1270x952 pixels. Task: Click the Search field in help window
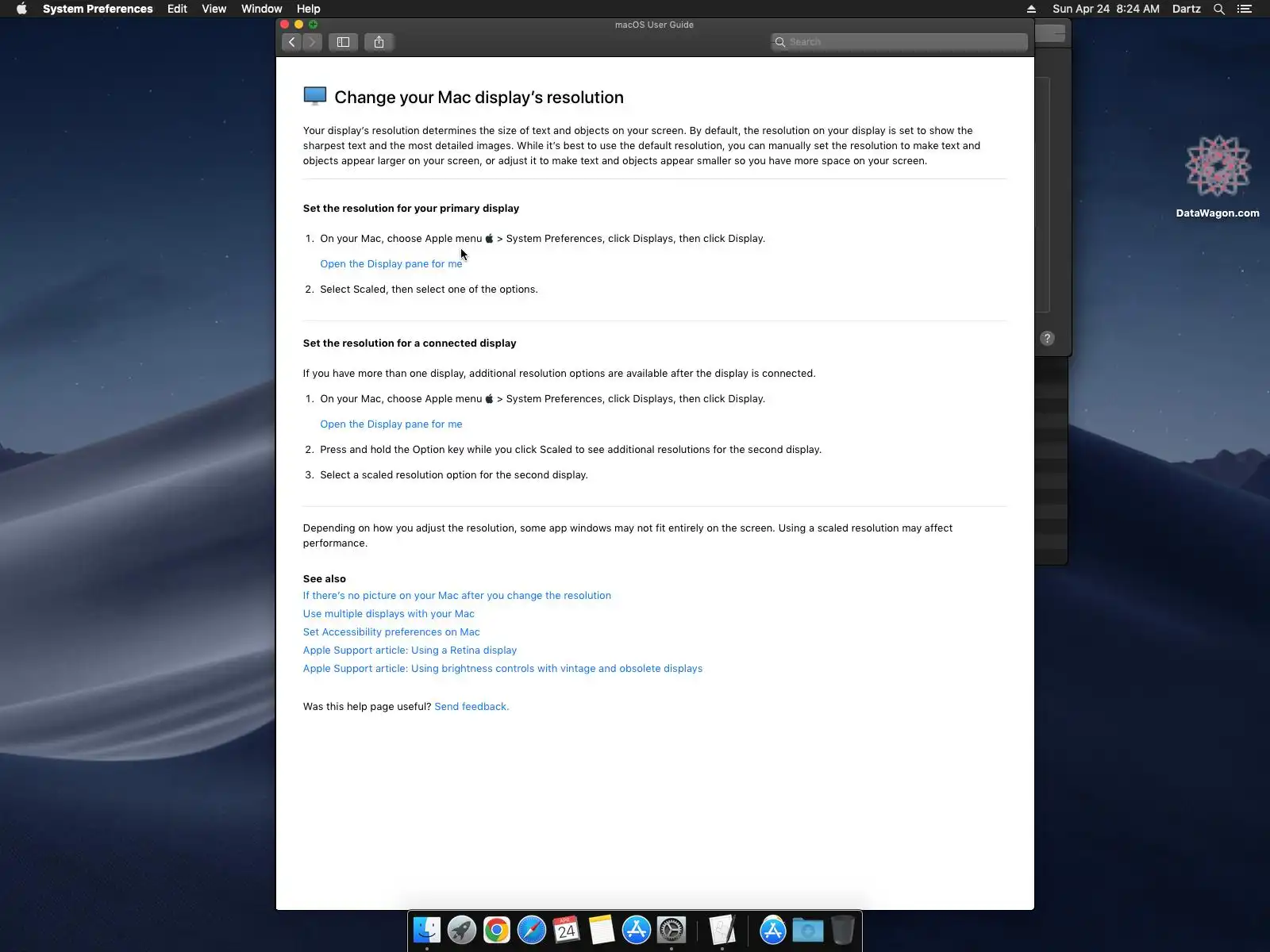coord(899,42)
